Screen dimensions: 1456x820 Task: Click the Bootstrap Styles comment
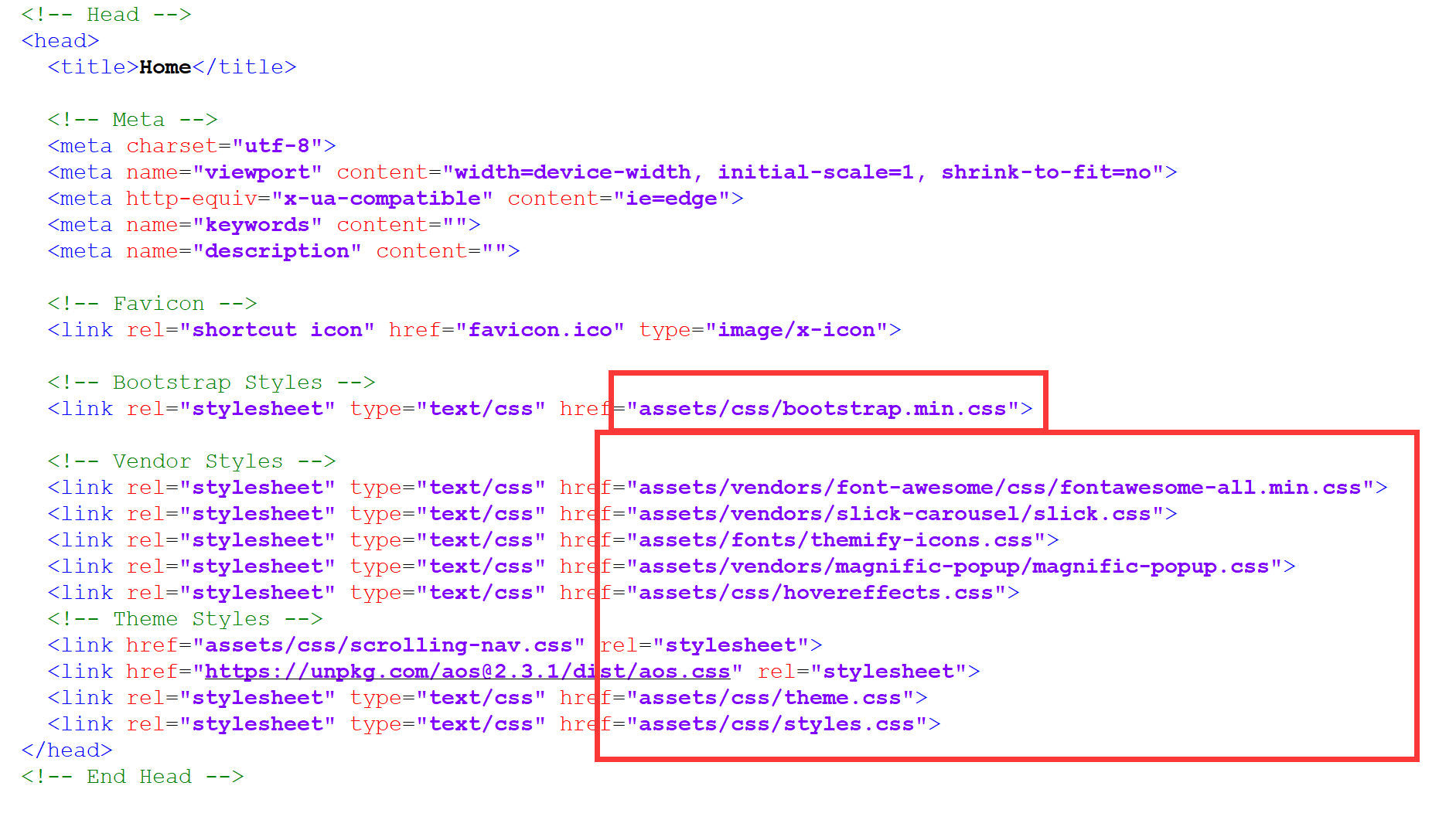point(211,383)
